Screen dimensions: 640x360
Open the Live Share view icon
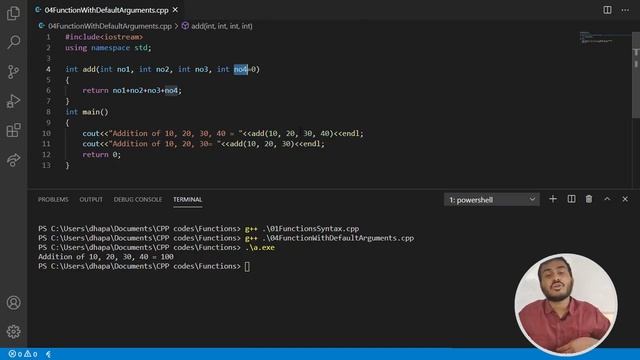pos(13,160)
